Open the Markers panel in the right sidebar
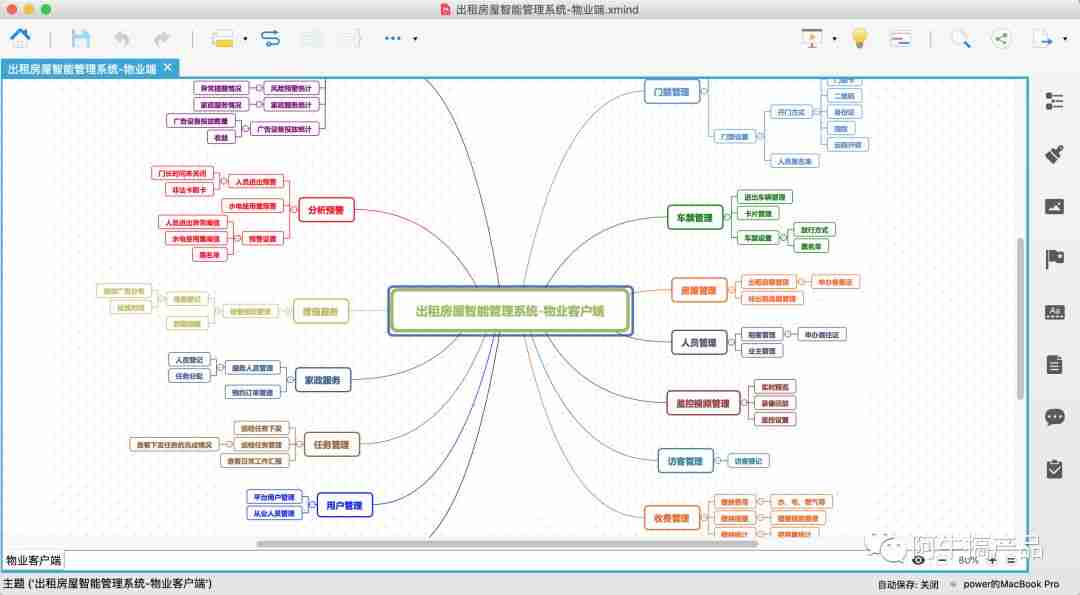This screenshot has height=595, width=1080. [1055, 258]
